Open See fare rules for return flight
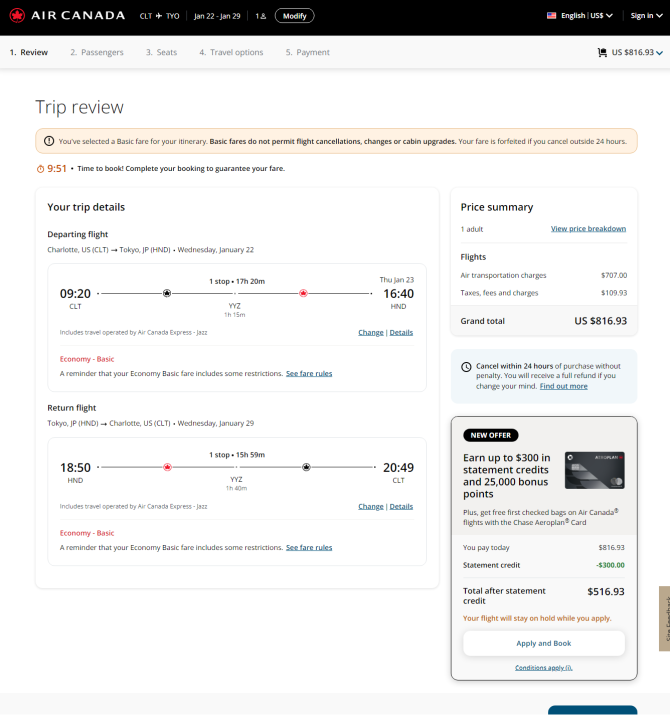This screenshot has height=715, width=670. pyautogui.click(x=309, y=548)
